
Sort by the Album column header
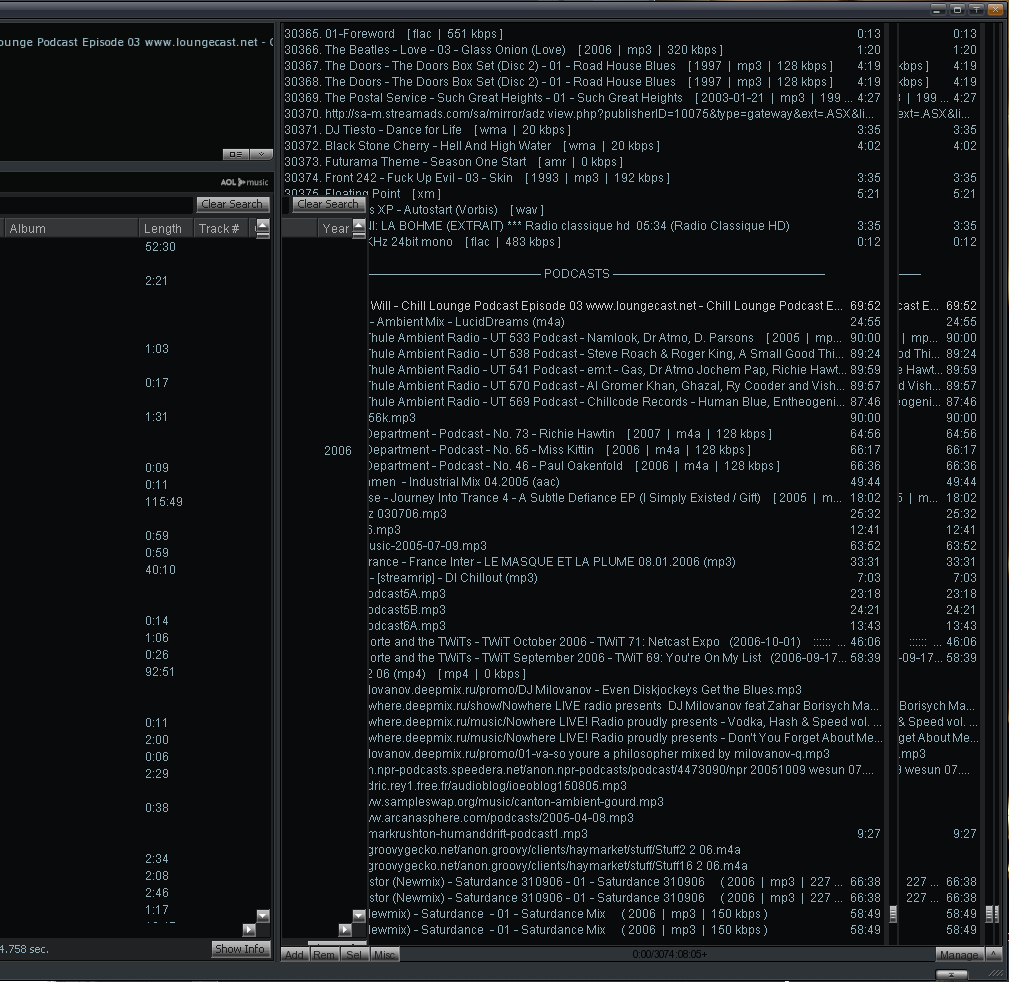71,228
